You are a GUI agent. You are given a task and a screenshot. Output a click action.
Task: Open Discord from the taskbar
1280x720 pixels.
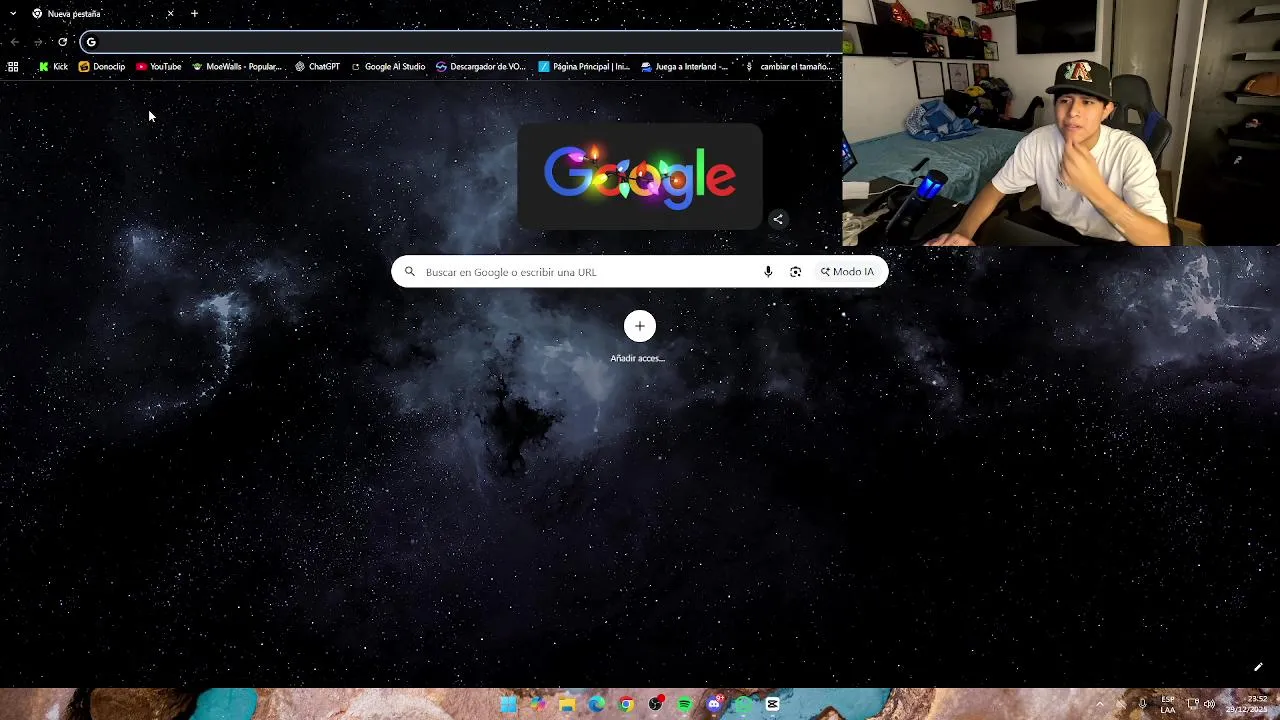pos(714,704)
